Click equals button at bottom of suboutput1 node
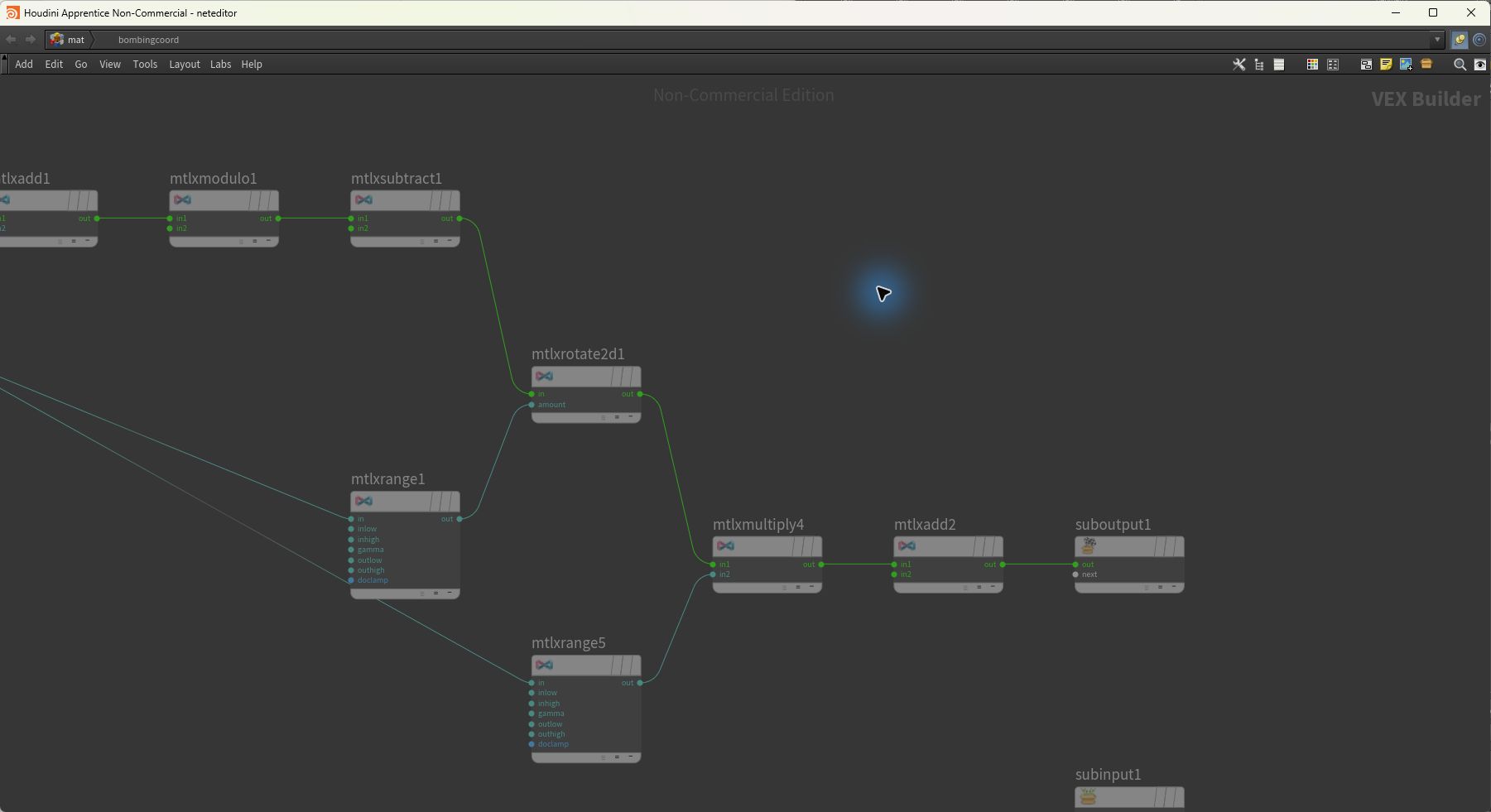Viewport: 1491px width, 812px height. point(1160,587)
